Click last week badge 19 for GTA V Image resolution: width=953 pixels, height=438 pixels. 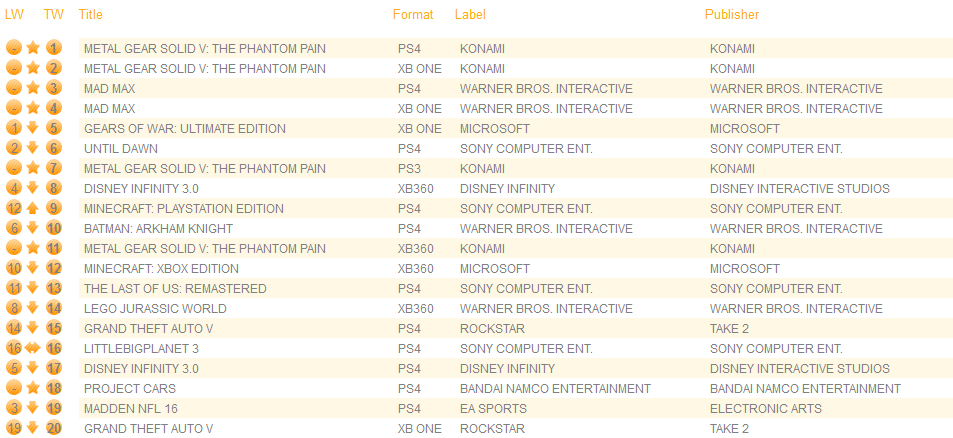click(14, 428)
